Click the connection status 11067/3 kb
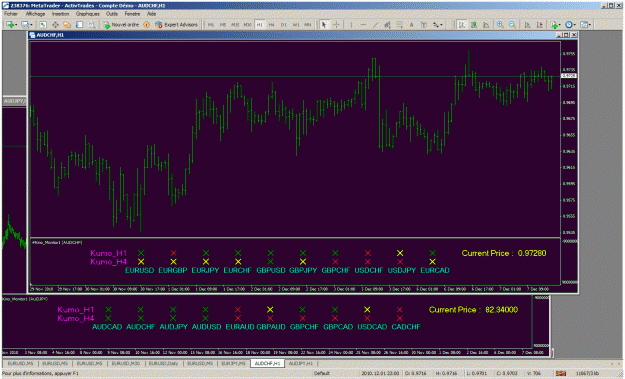 tap(587, 373)
